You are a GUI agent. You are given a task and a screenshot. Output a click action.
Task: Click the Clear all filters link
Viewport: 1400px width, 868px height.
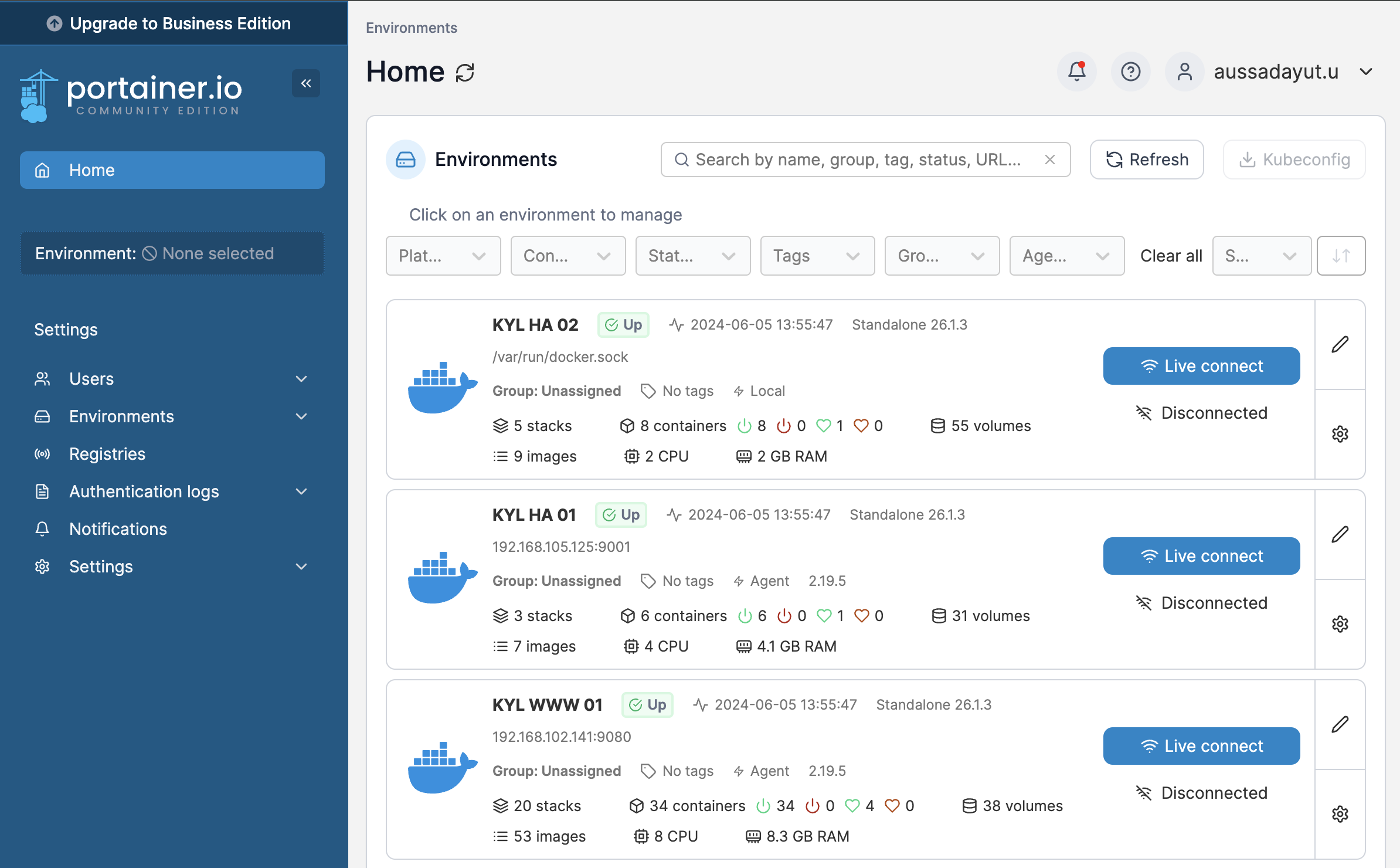coord(1171,256)
